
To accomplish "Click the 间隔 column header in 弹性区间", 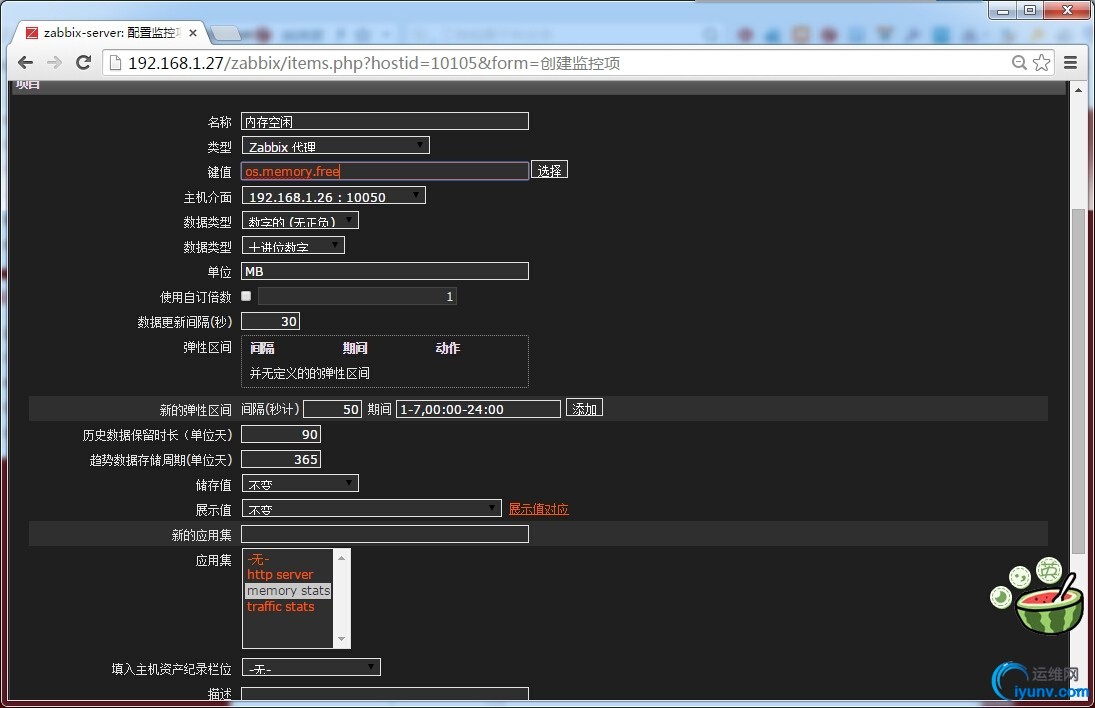I will click(x=263, y=348).
